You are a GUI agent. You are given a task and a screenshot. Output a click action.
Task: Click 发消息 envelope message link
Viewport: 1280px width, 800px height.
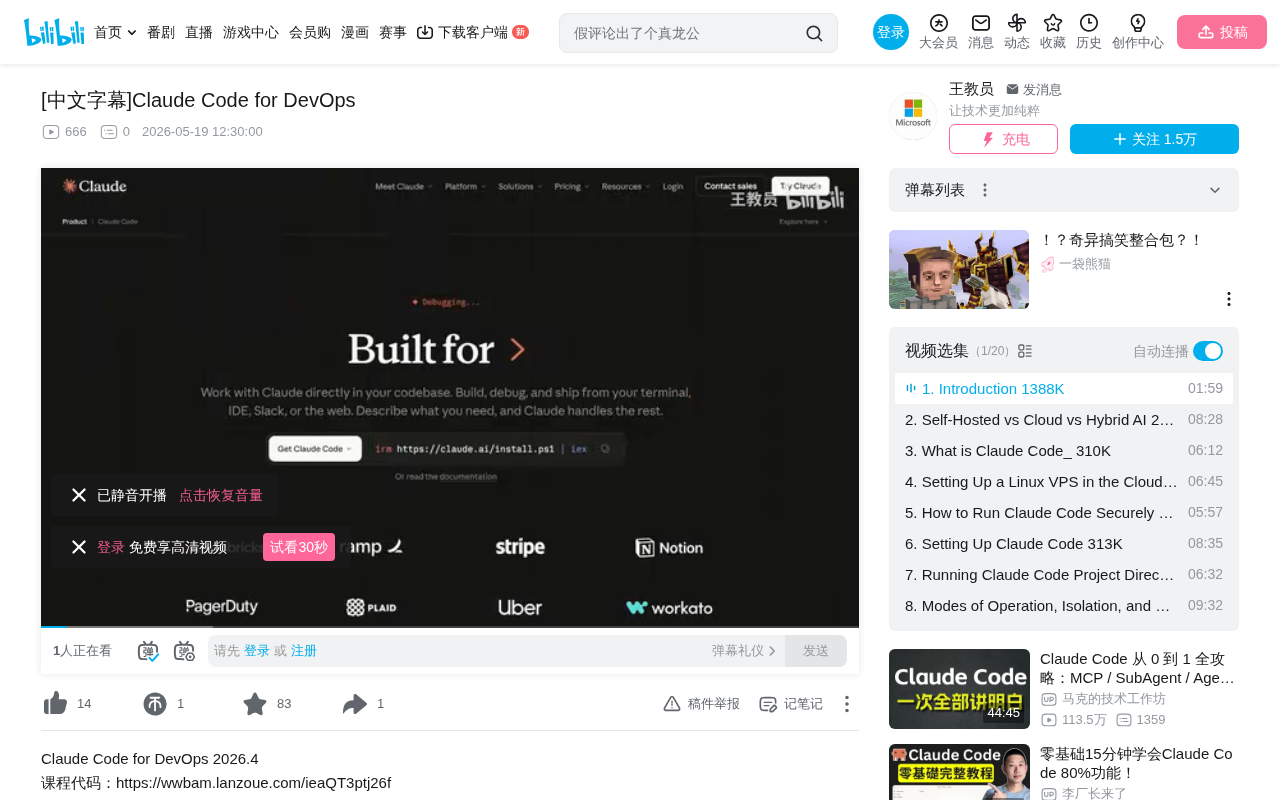tap(1034, 90)
